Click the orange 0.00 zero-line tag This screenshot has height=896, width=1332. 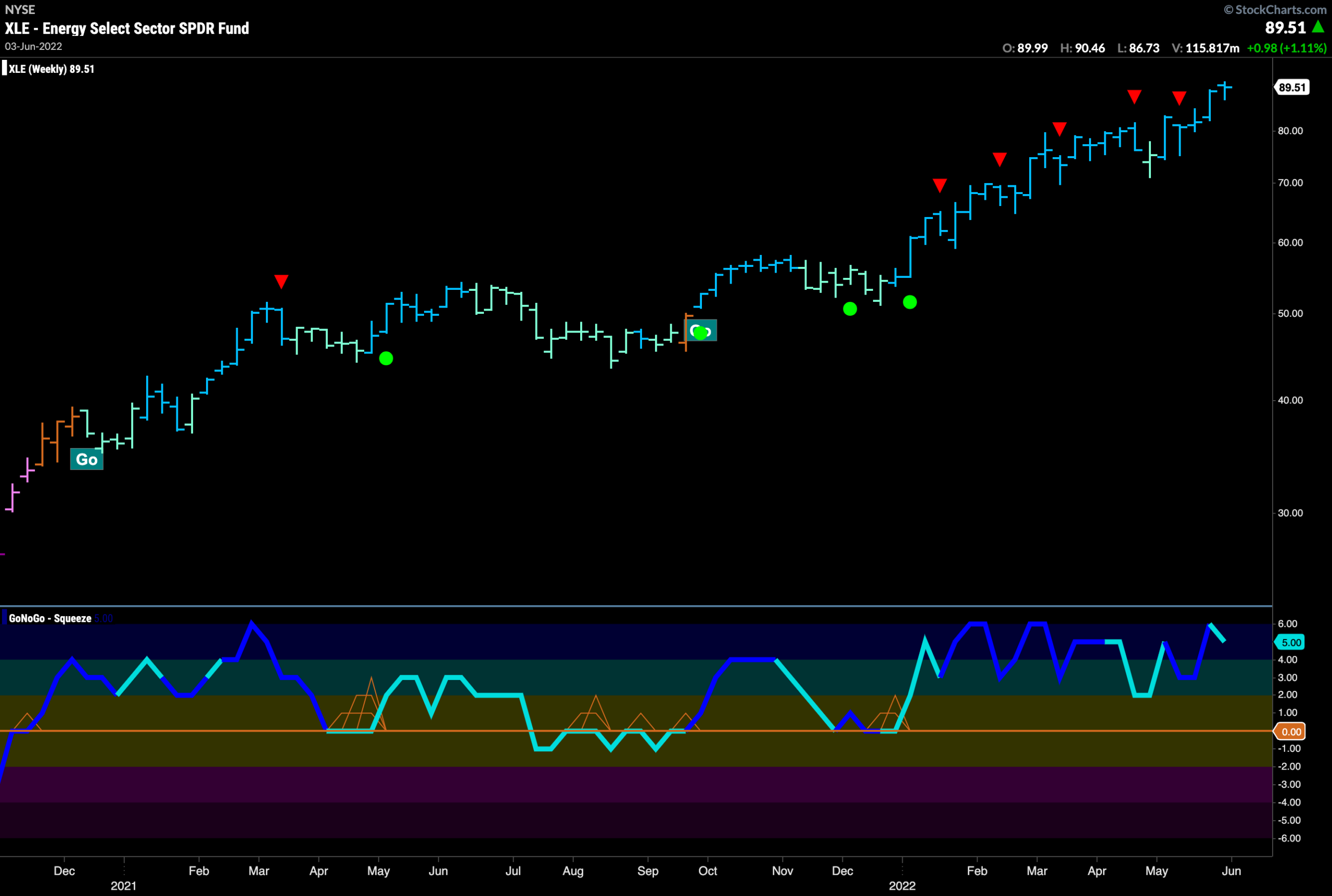[1291, 732]
